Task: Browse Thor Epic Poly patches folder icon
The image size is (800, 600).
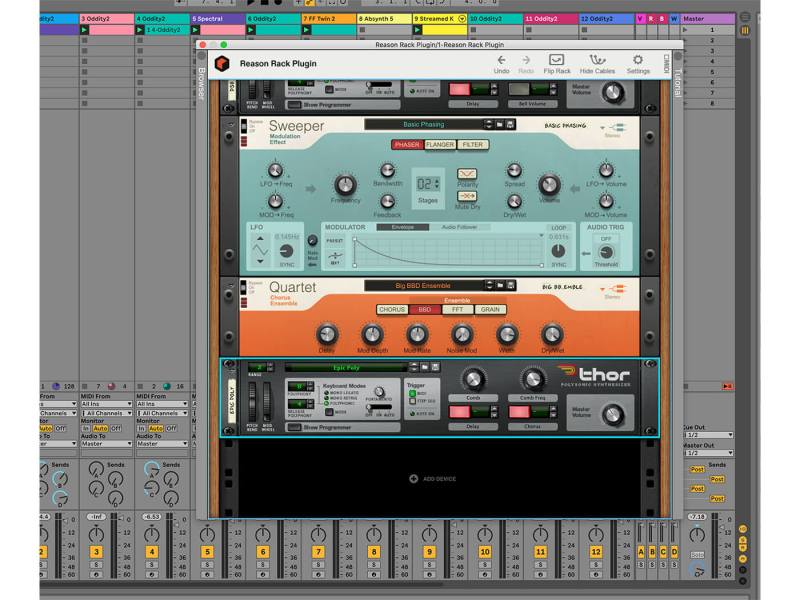Action: click(x=424, y=367)
